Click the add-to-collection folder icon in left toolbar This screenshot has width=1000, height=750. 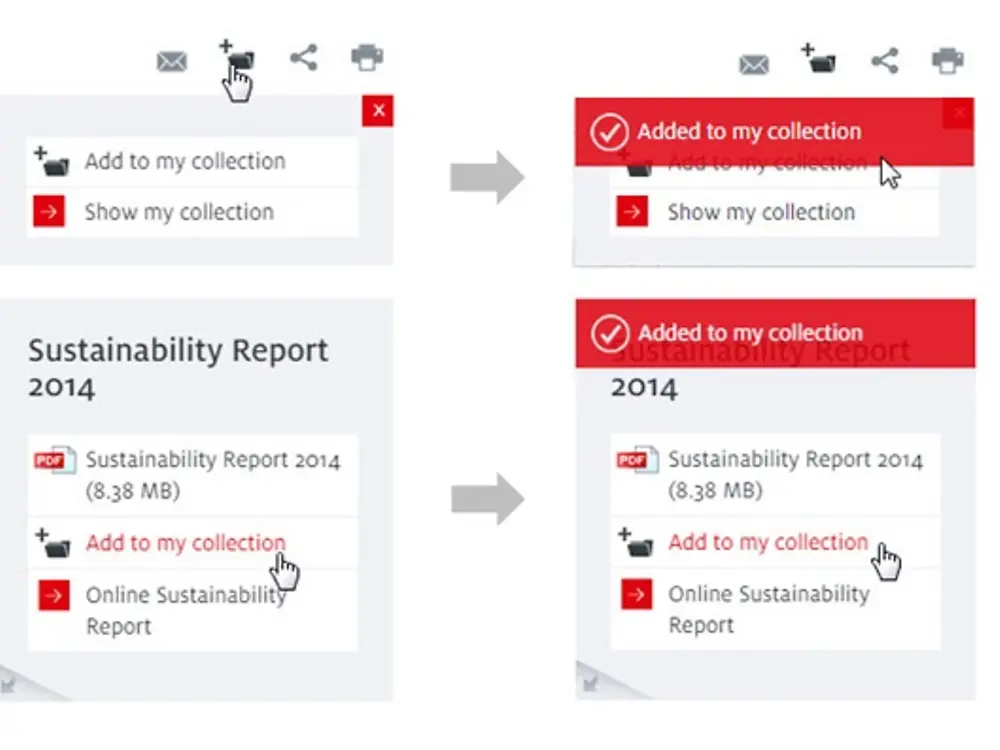[237, 57]
